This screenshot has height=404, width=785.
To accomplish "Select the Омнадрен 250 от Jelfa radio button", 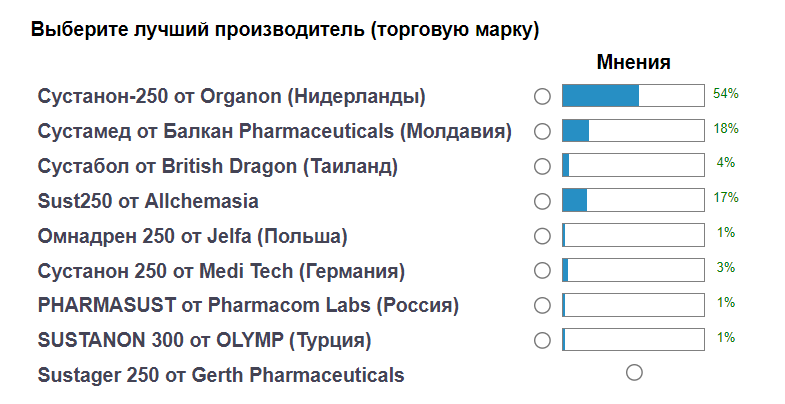I will click(x=543, y=236).
